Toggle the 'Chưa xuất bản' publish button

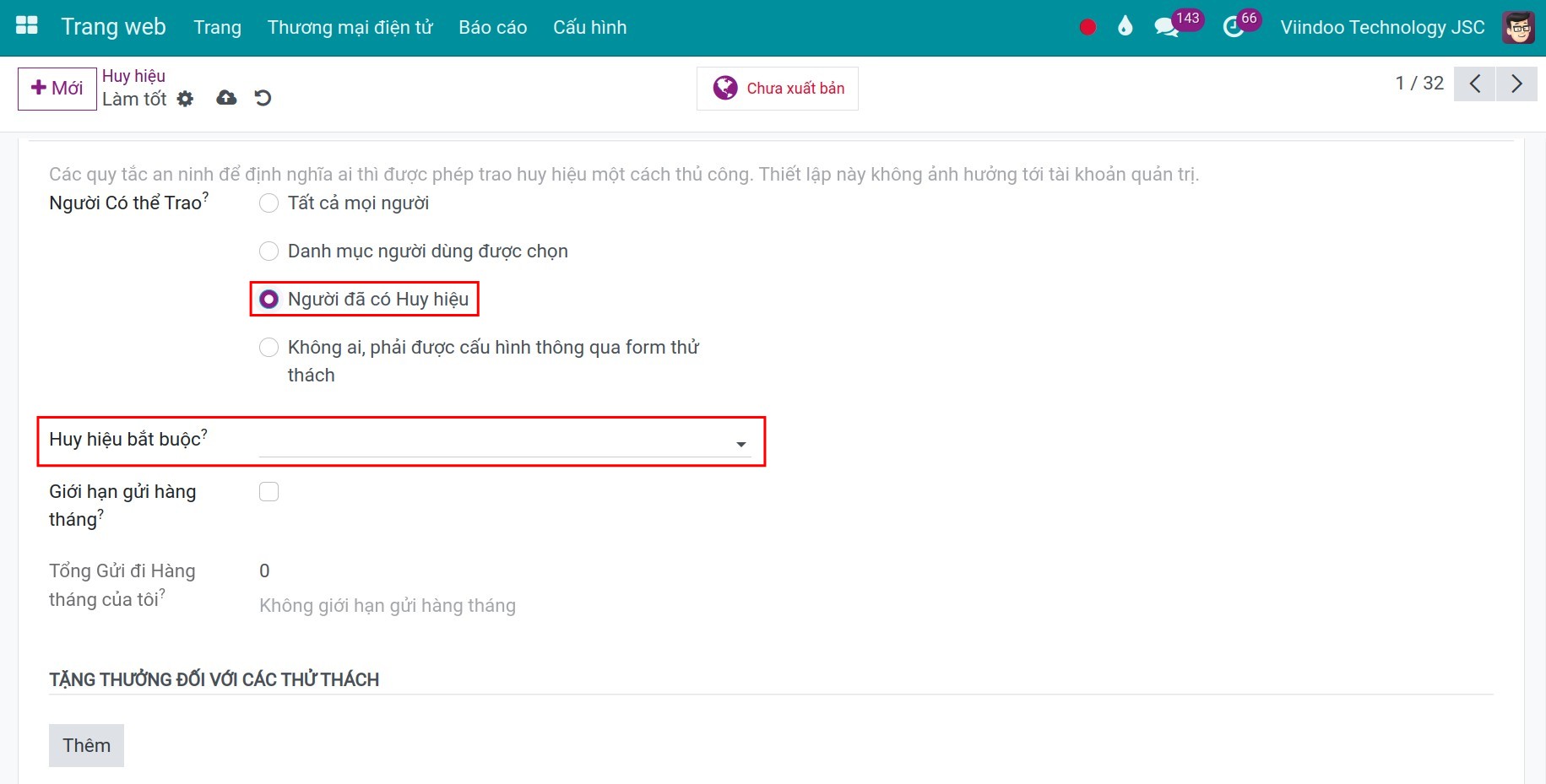pos(777,89)
